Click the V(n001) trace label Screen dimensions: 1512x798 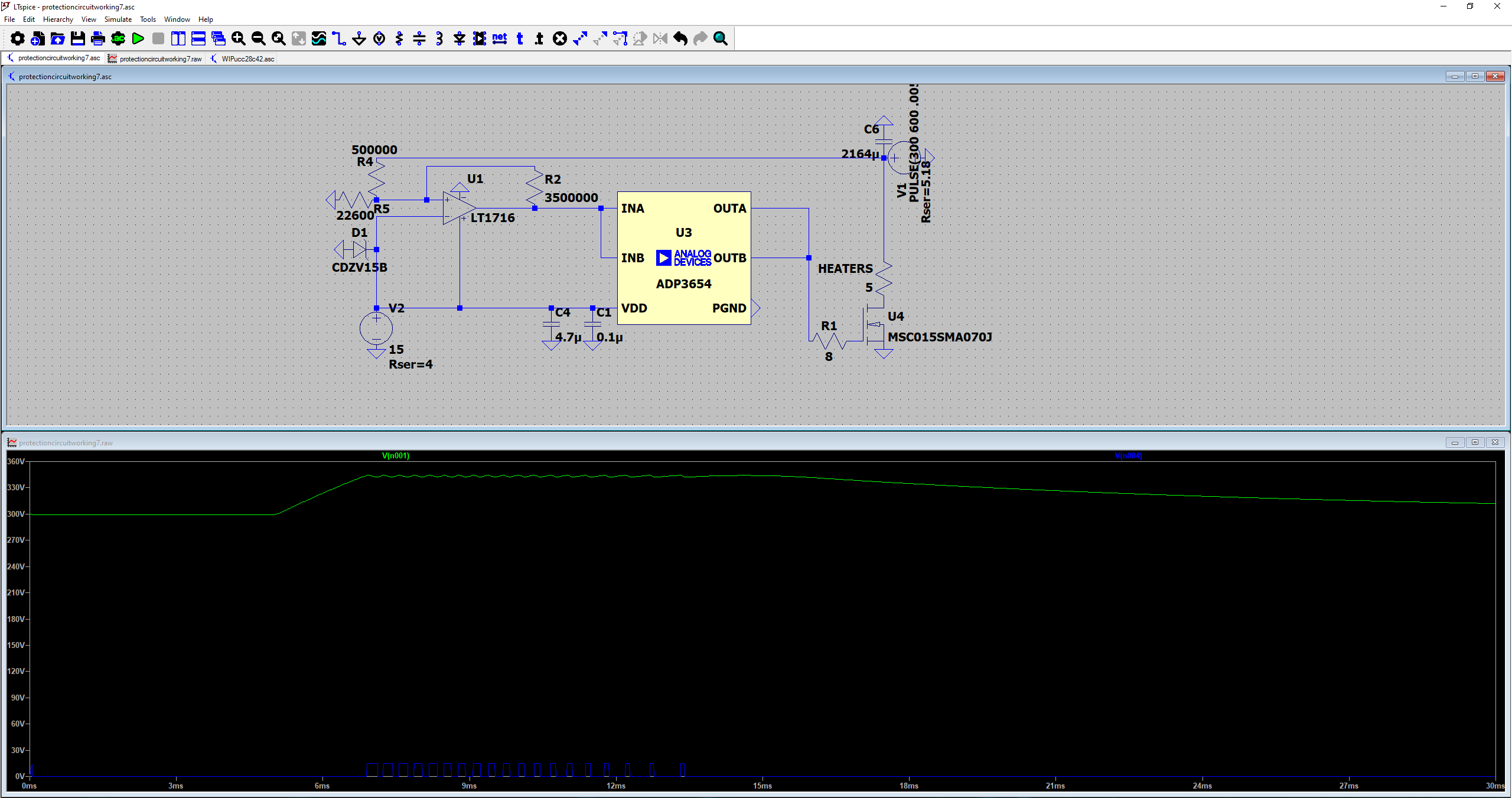tap(395, 455)
